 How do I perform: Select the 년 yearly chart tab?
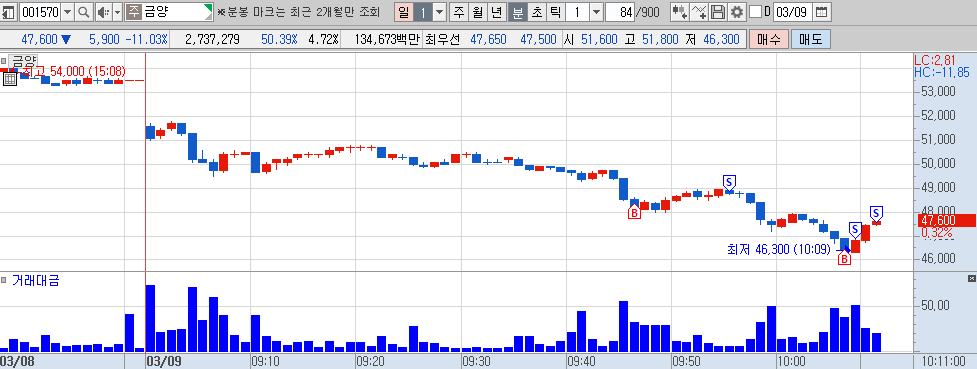click(497, 11)
